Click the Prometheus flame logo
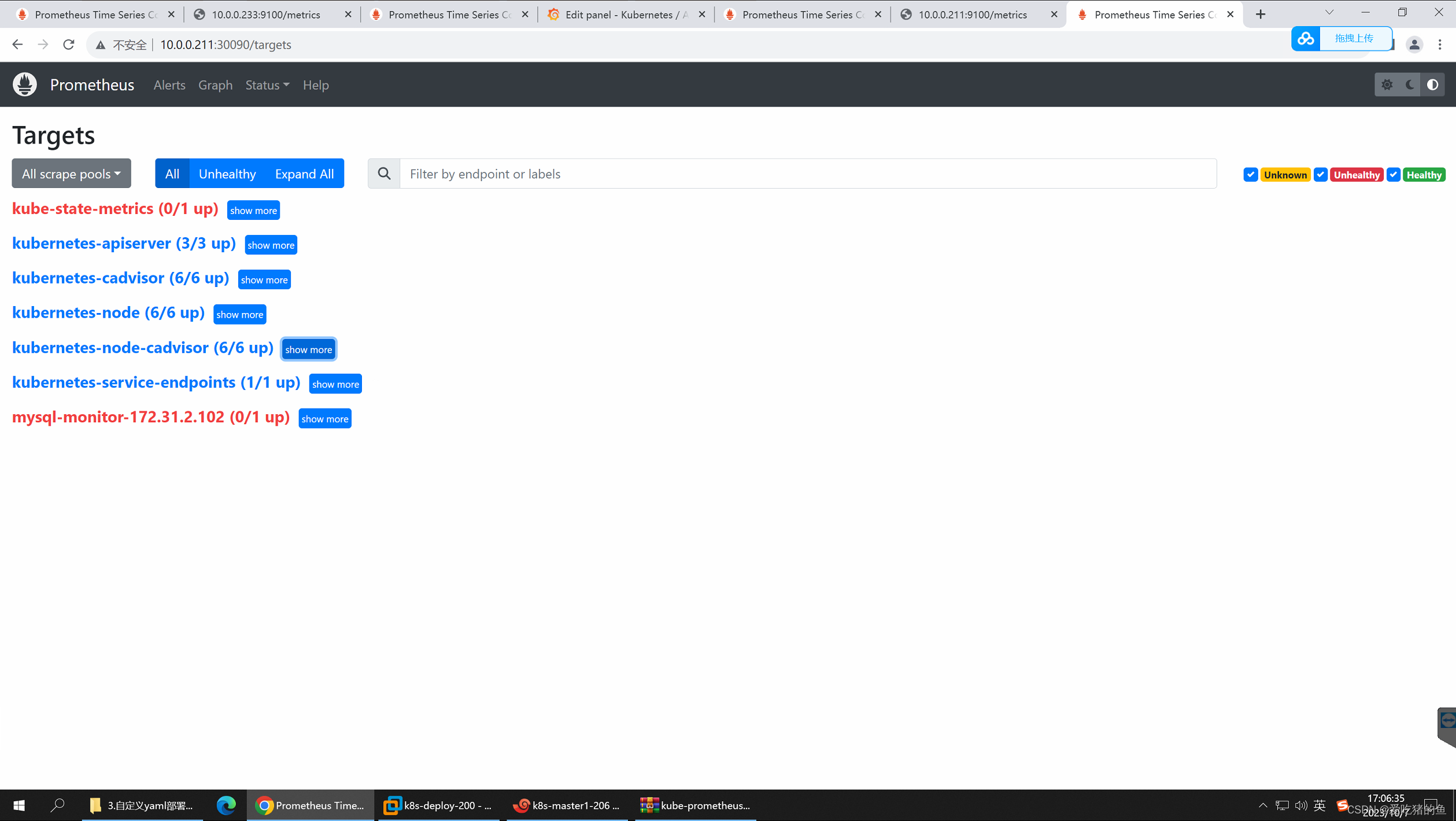This screenshot has width=1456, height=821. [25, 84]
